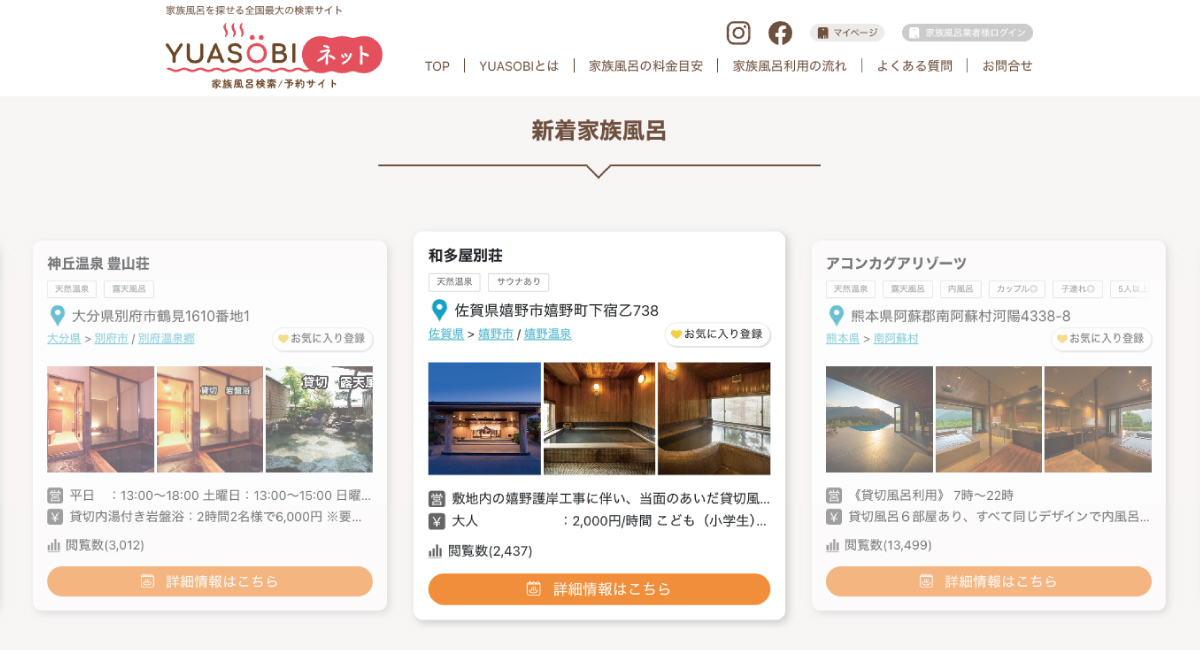Click the yen price icon in 和多屋別荘 card
Viewport: 1200px width, 650px height.
click(436, 521)
